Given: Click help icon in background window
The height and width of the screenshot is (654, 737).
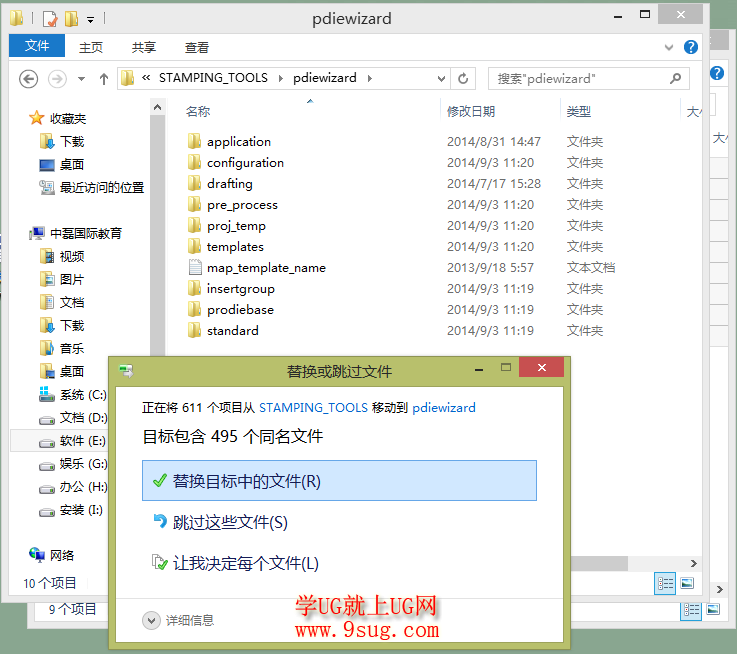Looking at the screenshot, I should point(716,73).
